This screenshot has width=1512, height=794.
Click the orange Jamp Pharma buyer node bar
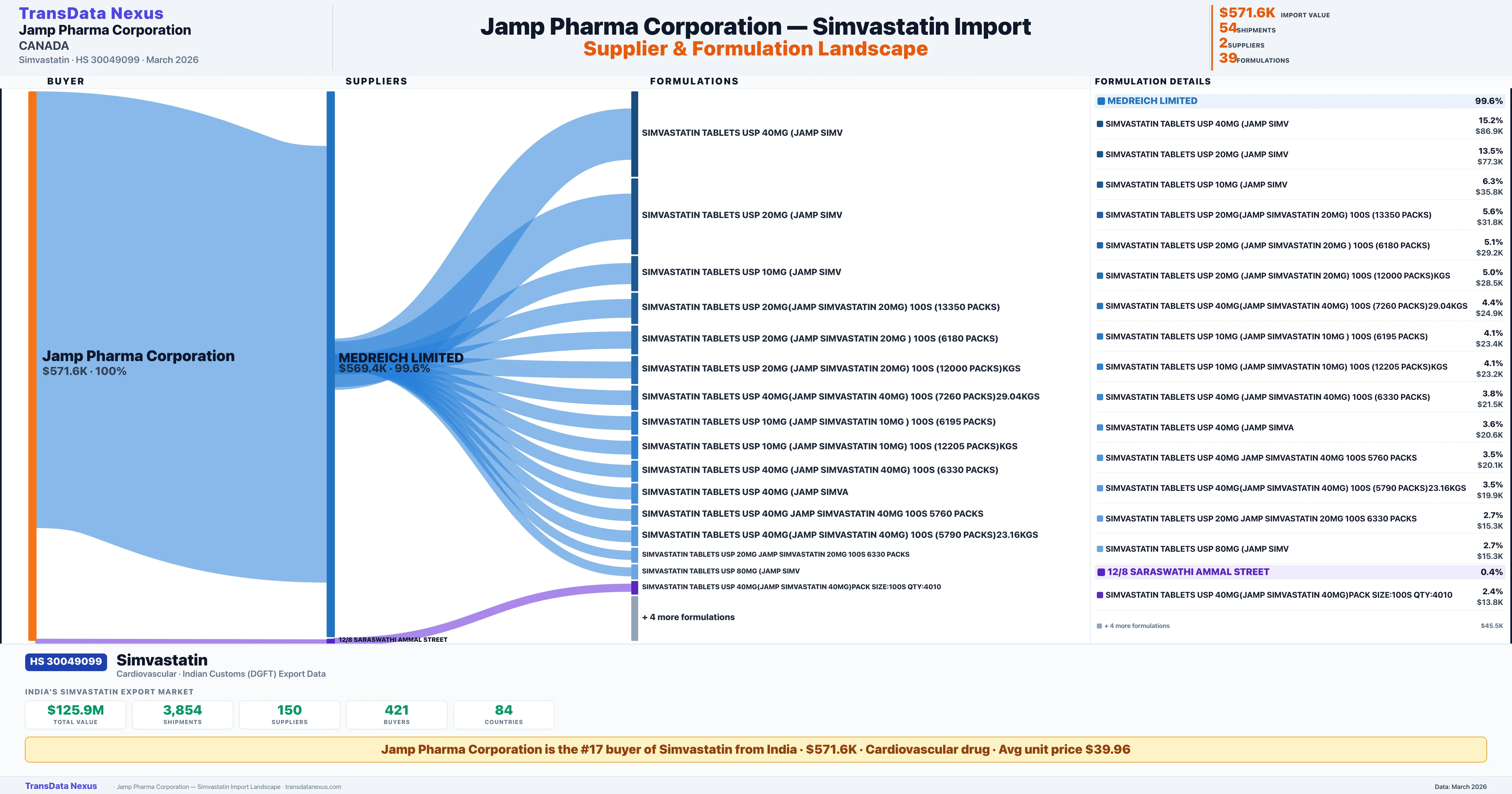[32, 364]
